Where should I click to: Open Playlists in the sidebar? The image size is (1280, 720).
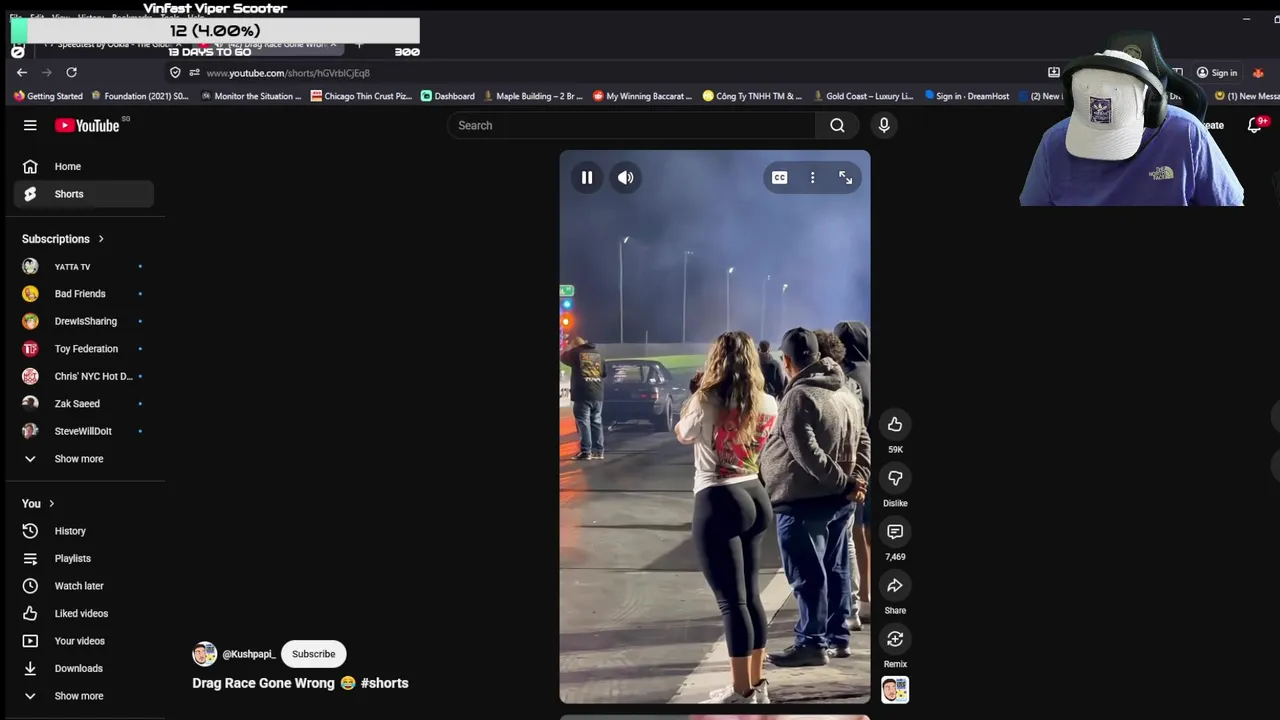coord(84,559)
